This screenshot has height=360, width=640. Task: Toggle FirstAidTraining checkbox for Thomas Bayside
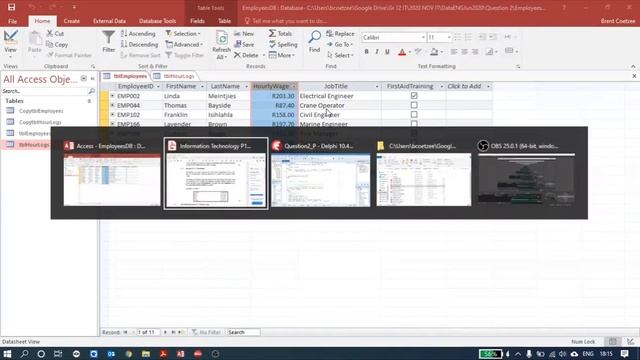coord(414,105)
